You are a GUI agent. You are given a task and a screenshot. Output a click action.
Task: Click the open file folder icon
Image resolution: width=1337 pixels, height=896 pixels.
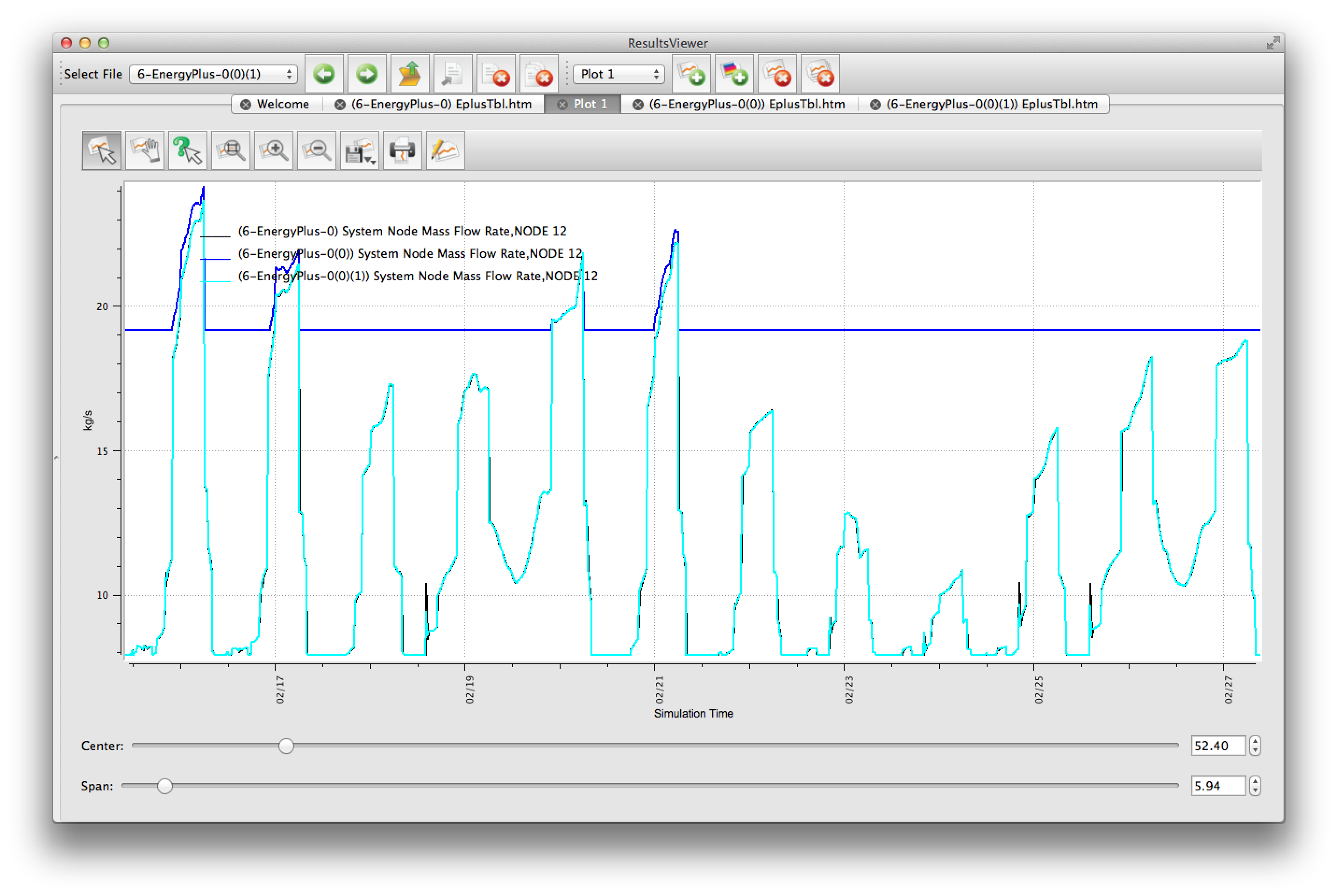tap(410, 74)
